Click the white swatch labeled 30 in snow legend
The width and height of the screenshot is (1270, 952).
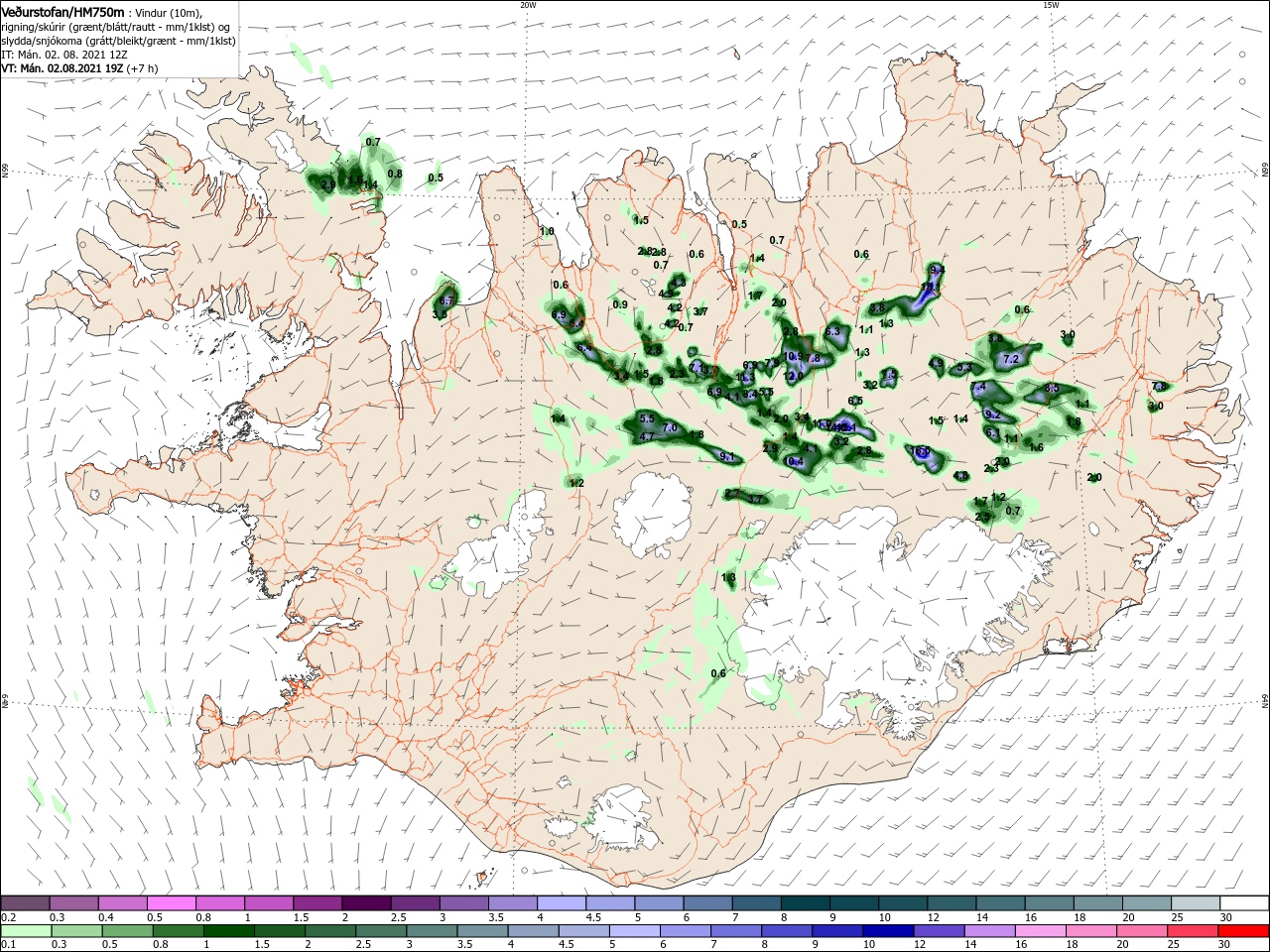[1243, 902]
